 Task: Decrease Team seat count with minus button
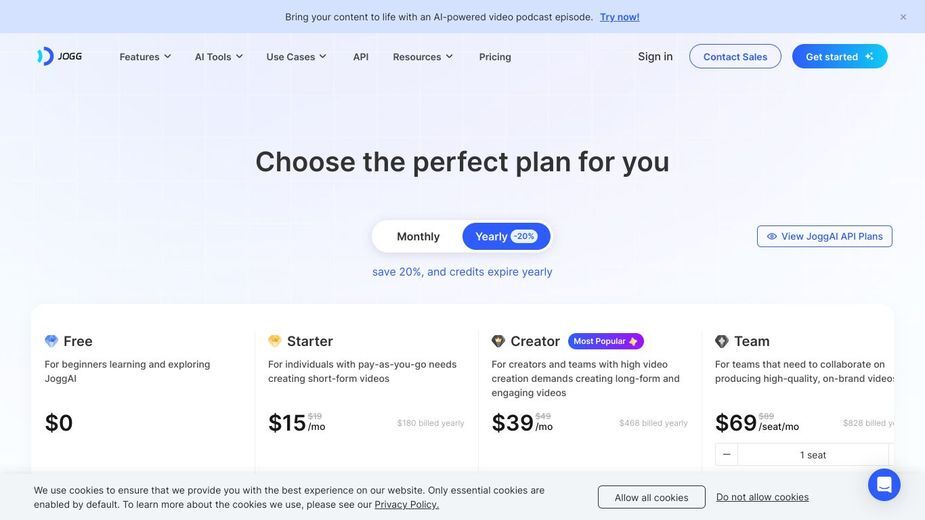pos(726,454)
